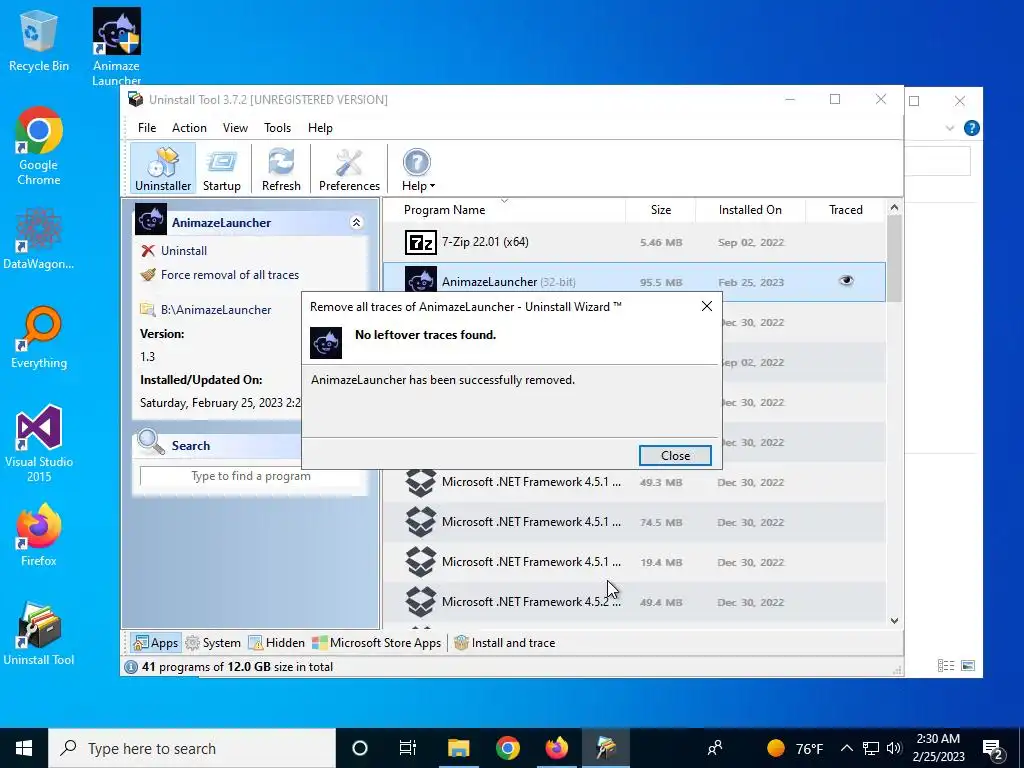Click Install and trace
Screen dimensions: 1024x768
(x=505, y=643)
